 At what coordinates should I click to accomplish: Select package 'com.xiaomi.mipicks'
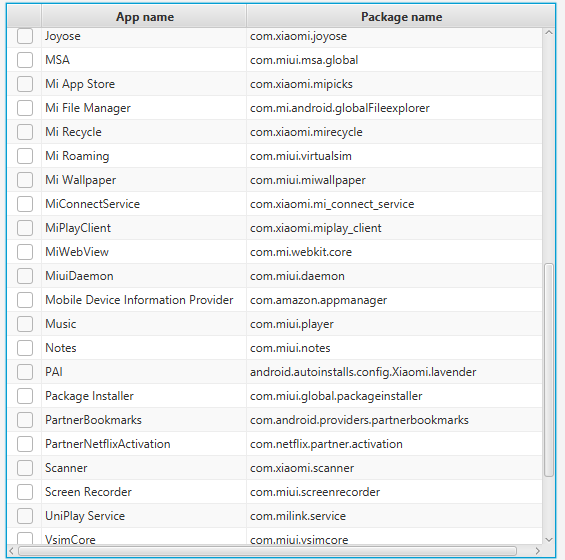click(301, 84)
